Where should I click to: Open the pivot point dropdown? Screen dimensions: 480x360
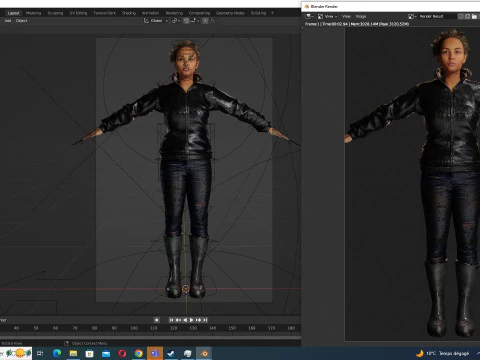(175, 21)
